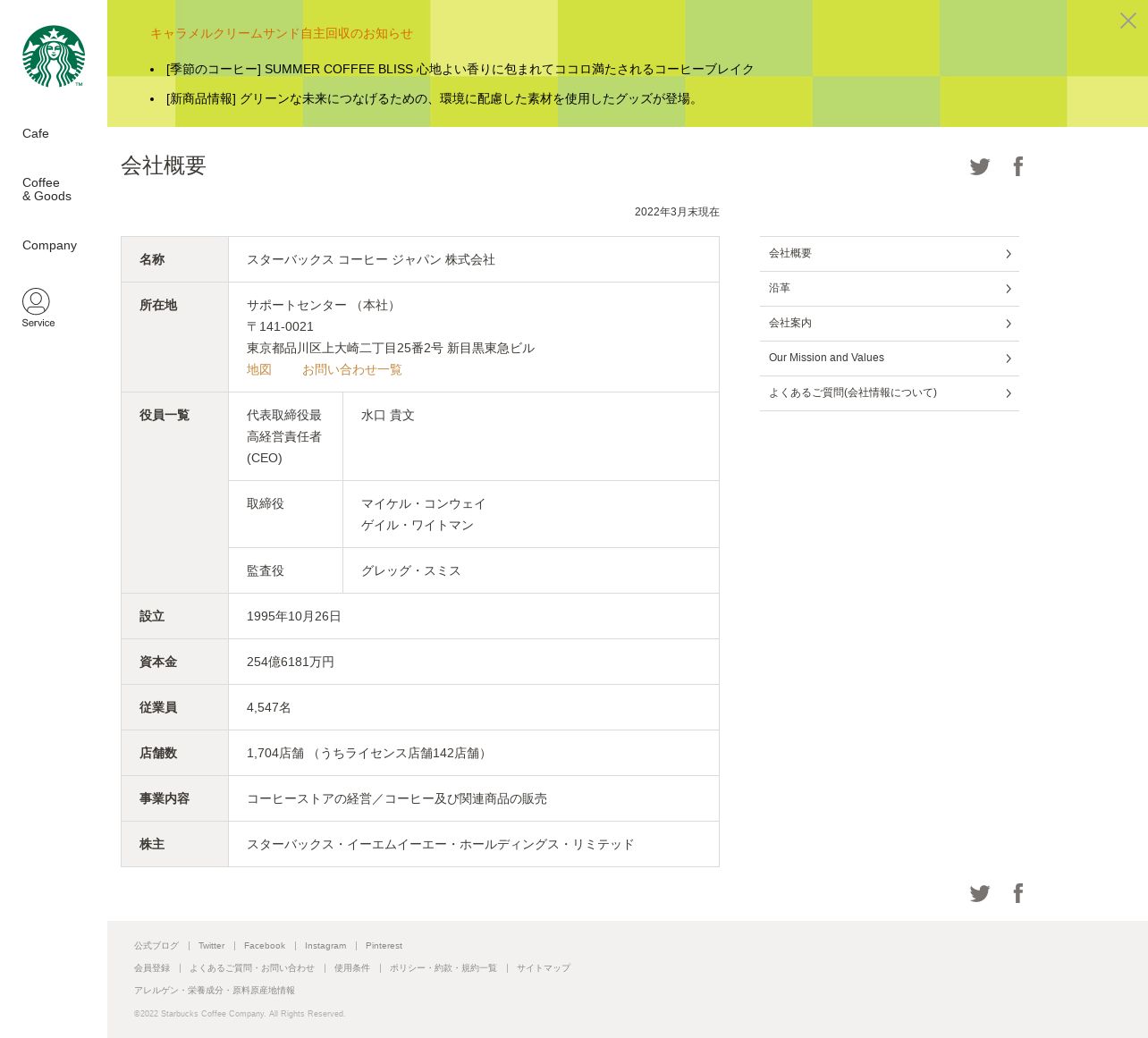1148x1038 pixels.
Task: Open 使用条件 footer link
Action: 352,968
